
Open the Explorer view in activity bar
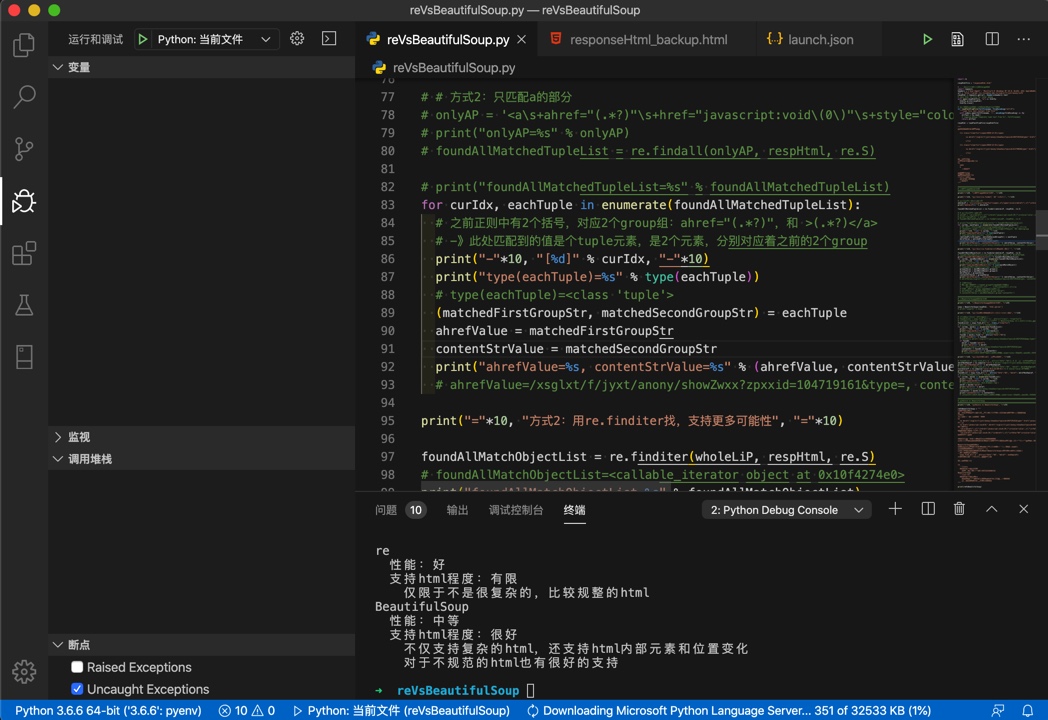[x=24, y=45]
